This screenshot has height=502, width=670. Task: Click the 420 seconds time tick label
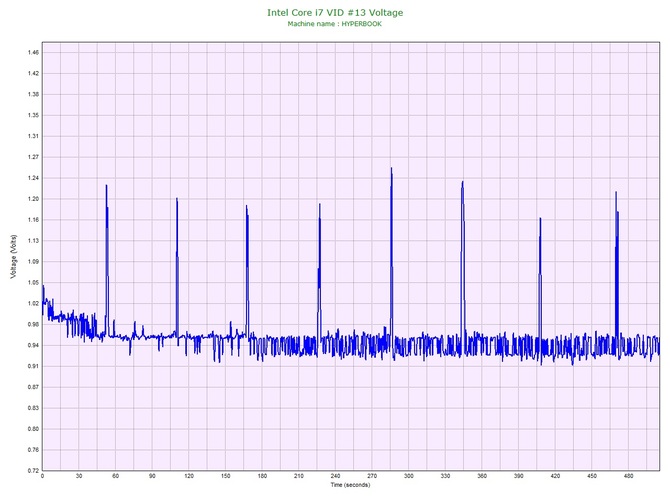tap(555, 476)
